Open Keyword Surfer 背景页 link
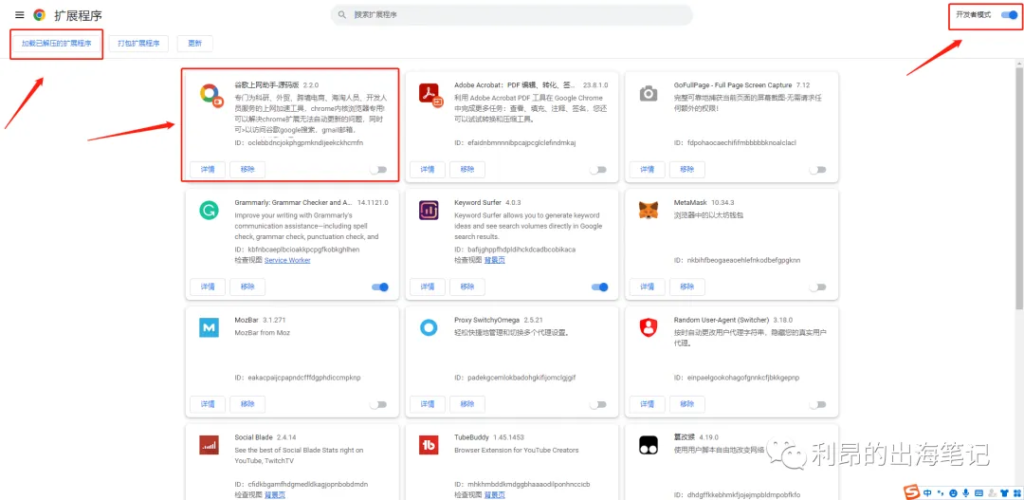Screen dimensions: 1024x500 click(494, 260)
